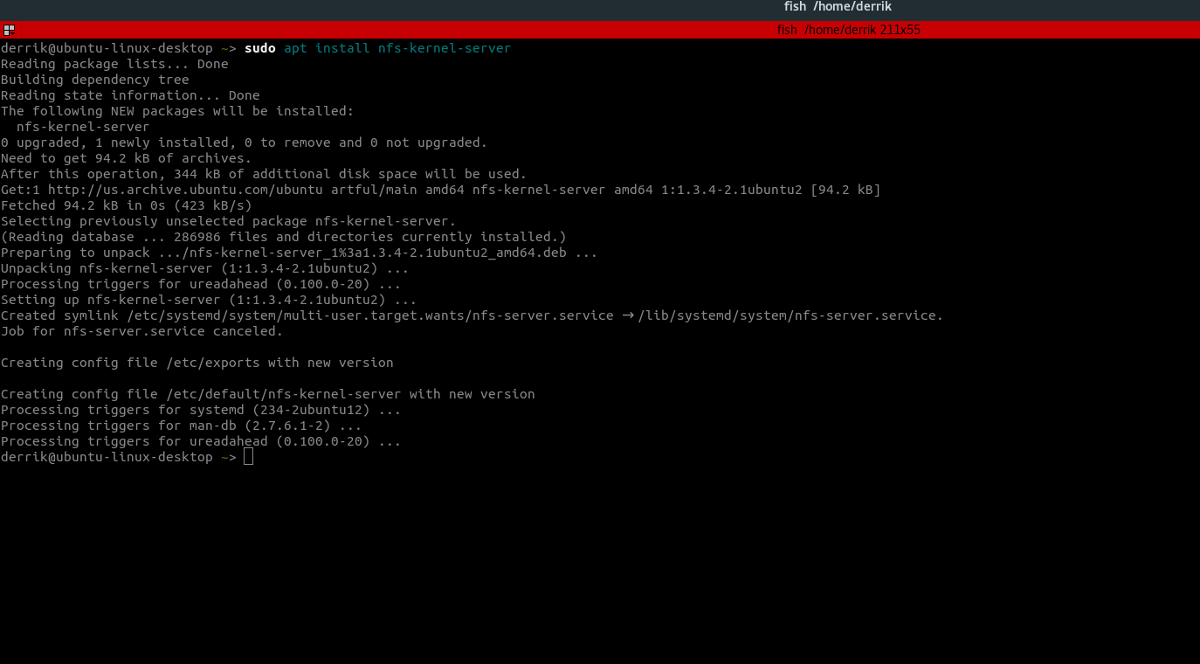
Task: Click the indented 'nfs-kernel-server' package name line
Action: 83,127
